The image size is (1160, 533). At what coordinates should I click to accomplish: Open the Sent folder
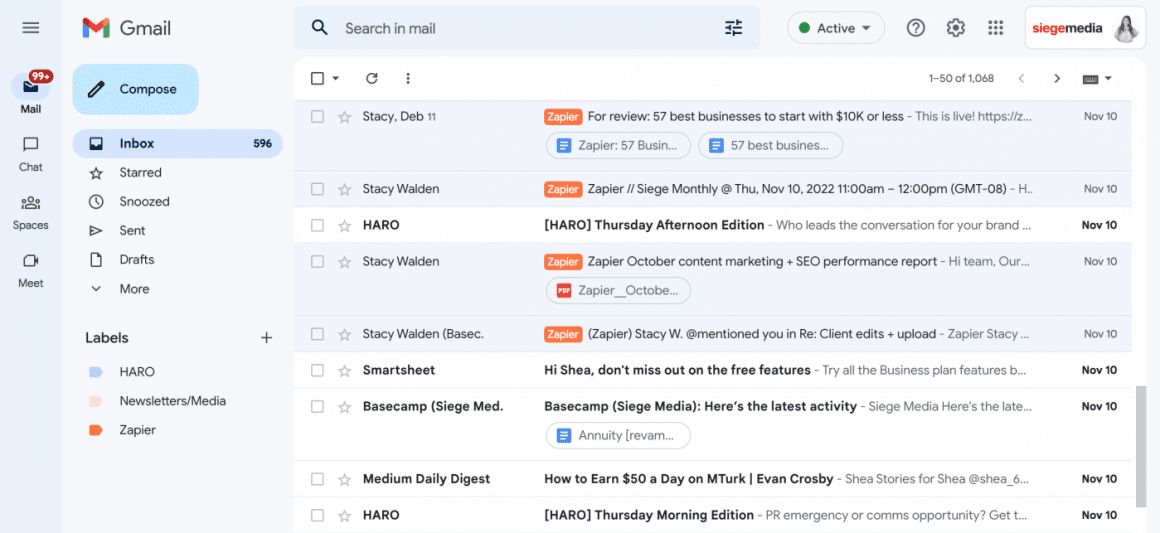pyautogui.click(x=132, y=230)
